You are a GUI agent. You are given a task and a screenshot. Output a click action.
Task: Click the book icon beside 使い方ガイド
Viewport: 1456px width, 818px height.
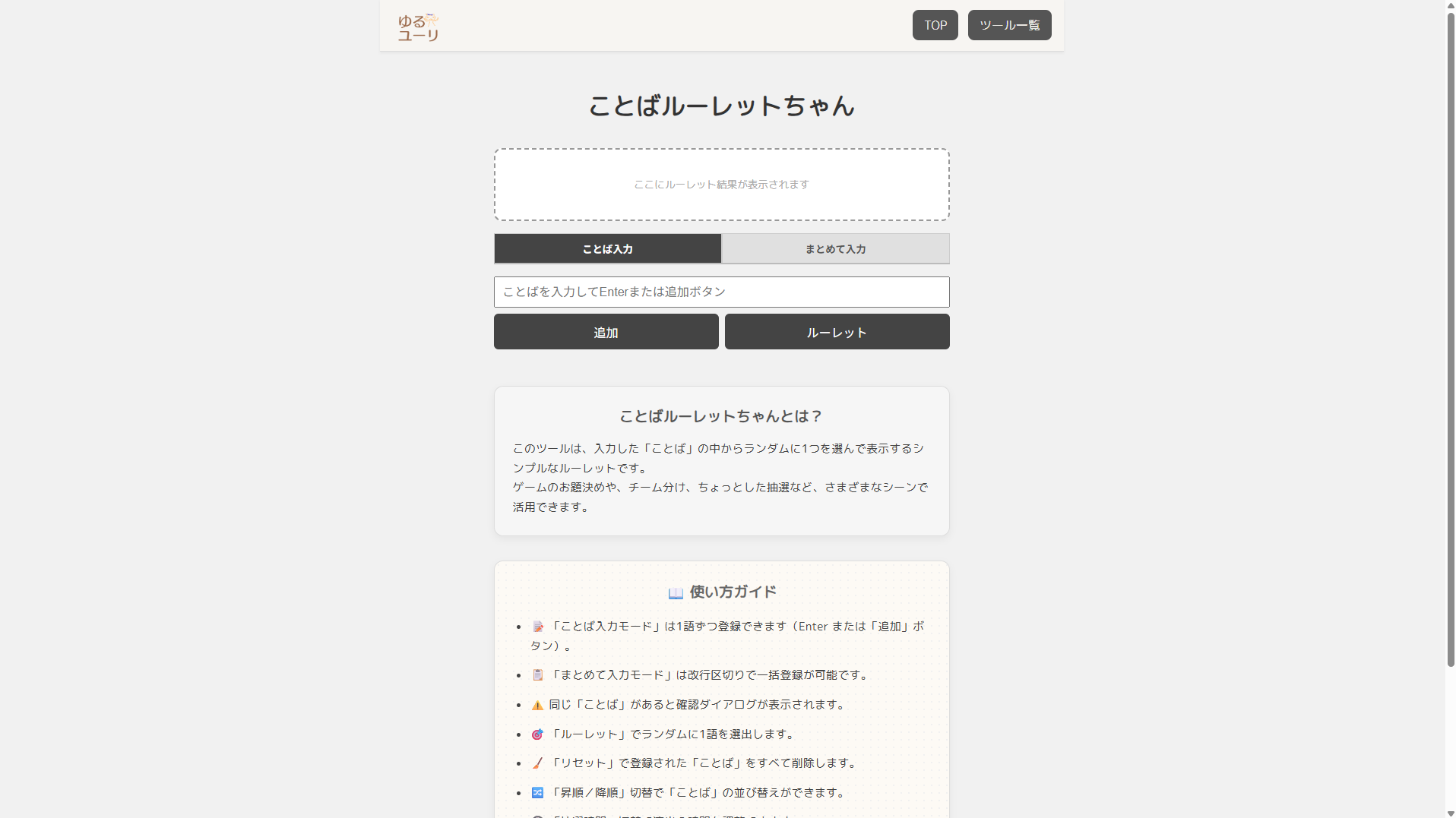pyautogui.click(x=675, y=593)
